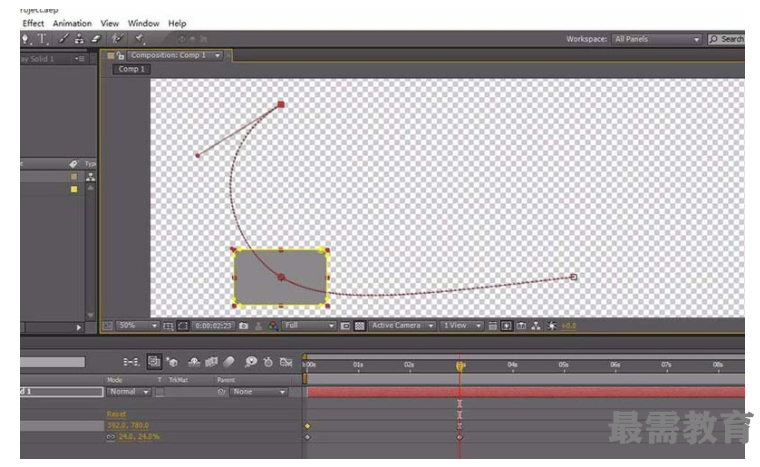
Task: Toggle Region of Interest
Action: (x=345, y=326)
